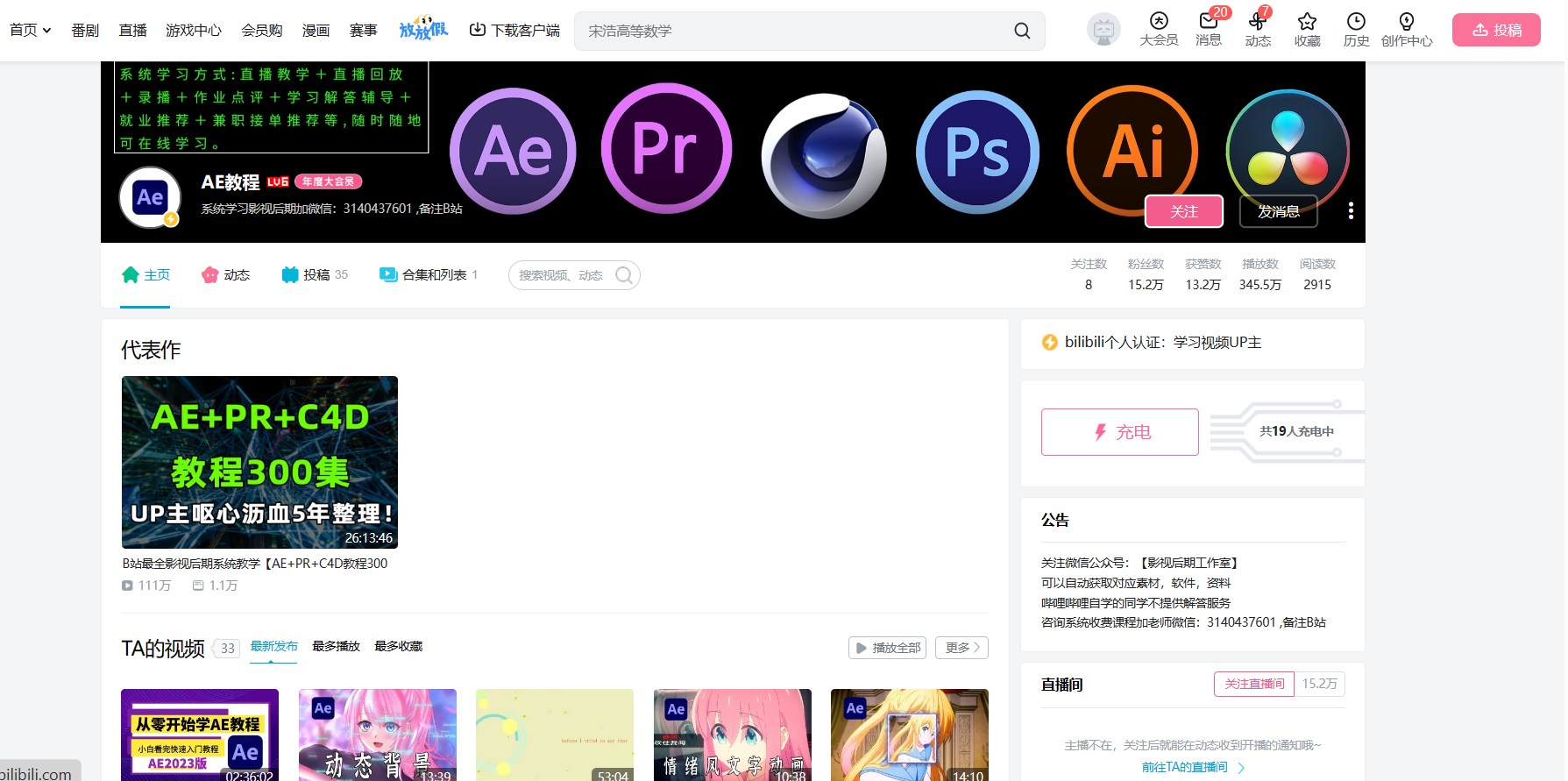Click the 充电 charge button
This screenshot has height=781, width=1568.
coord(1119,432)
